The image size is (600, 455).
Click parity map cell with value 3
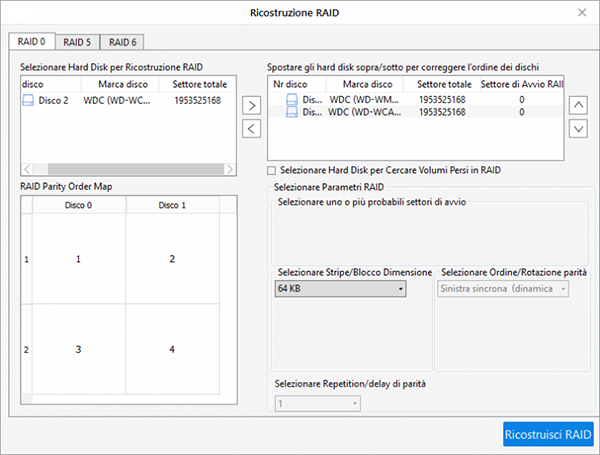(x=79, y=349)
